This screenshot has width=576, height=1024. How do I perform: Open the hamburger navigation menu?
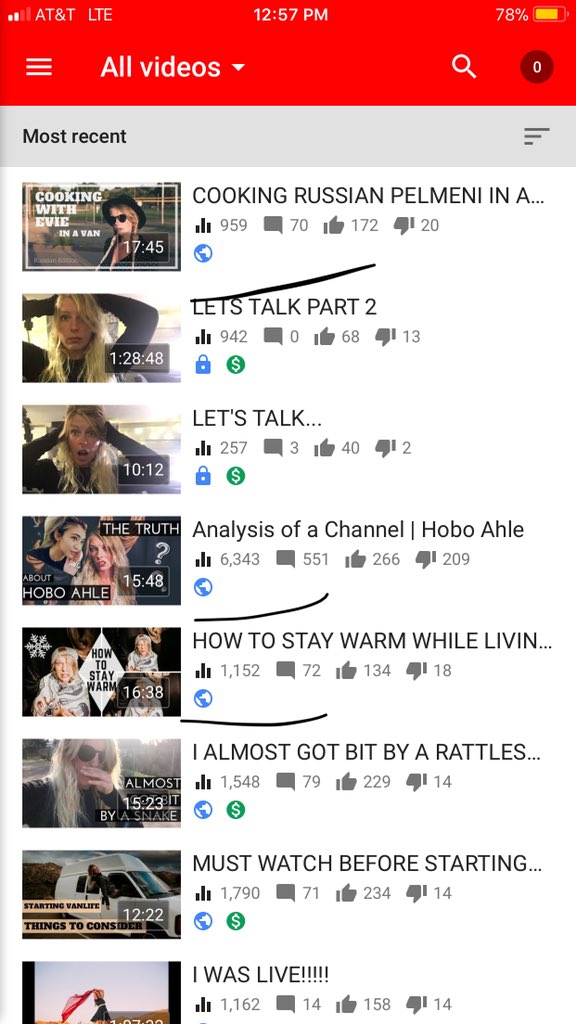click(39, 67)
